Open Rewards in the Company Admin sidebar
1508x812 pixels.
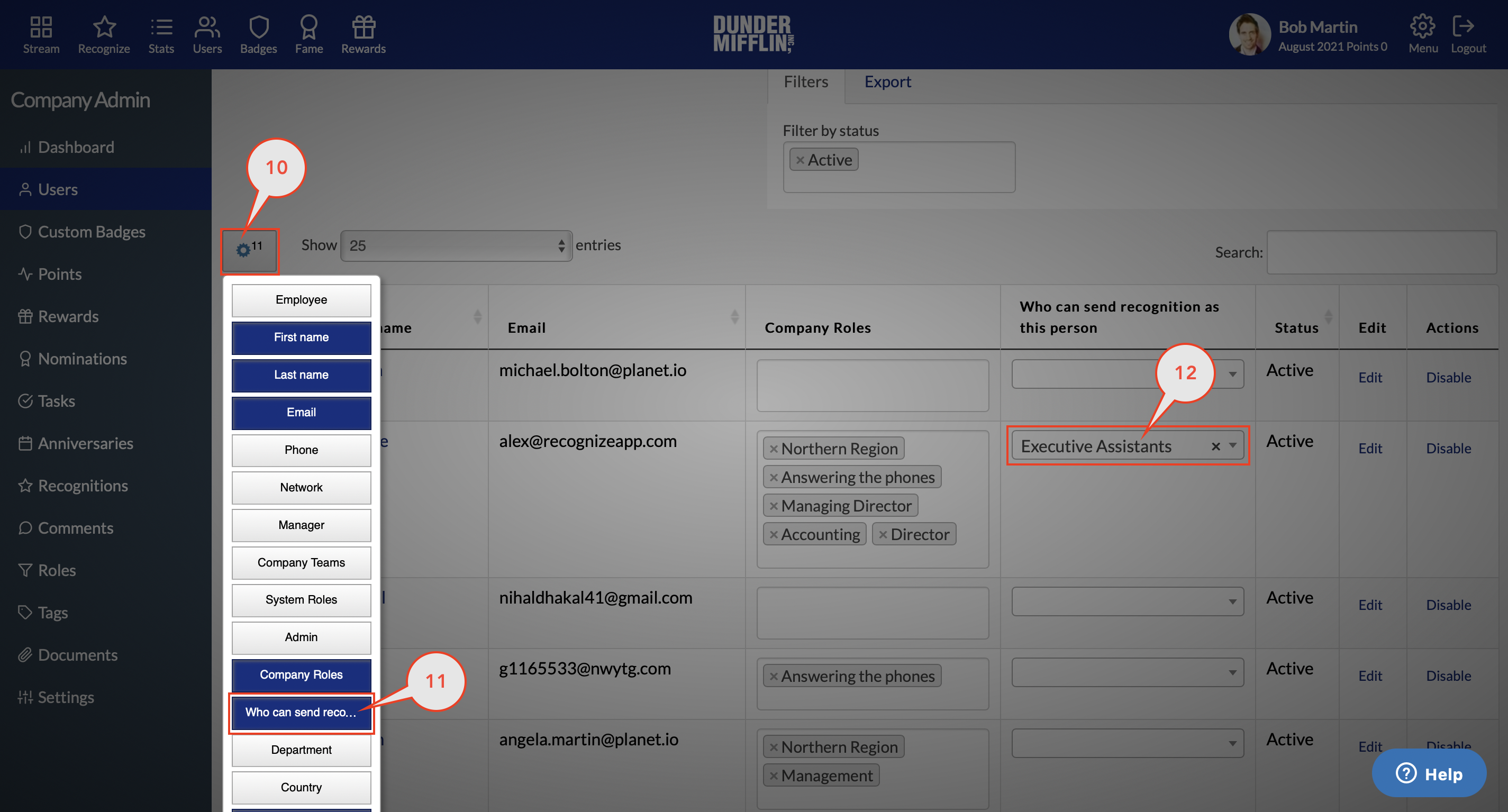click(x=105, y=316)
